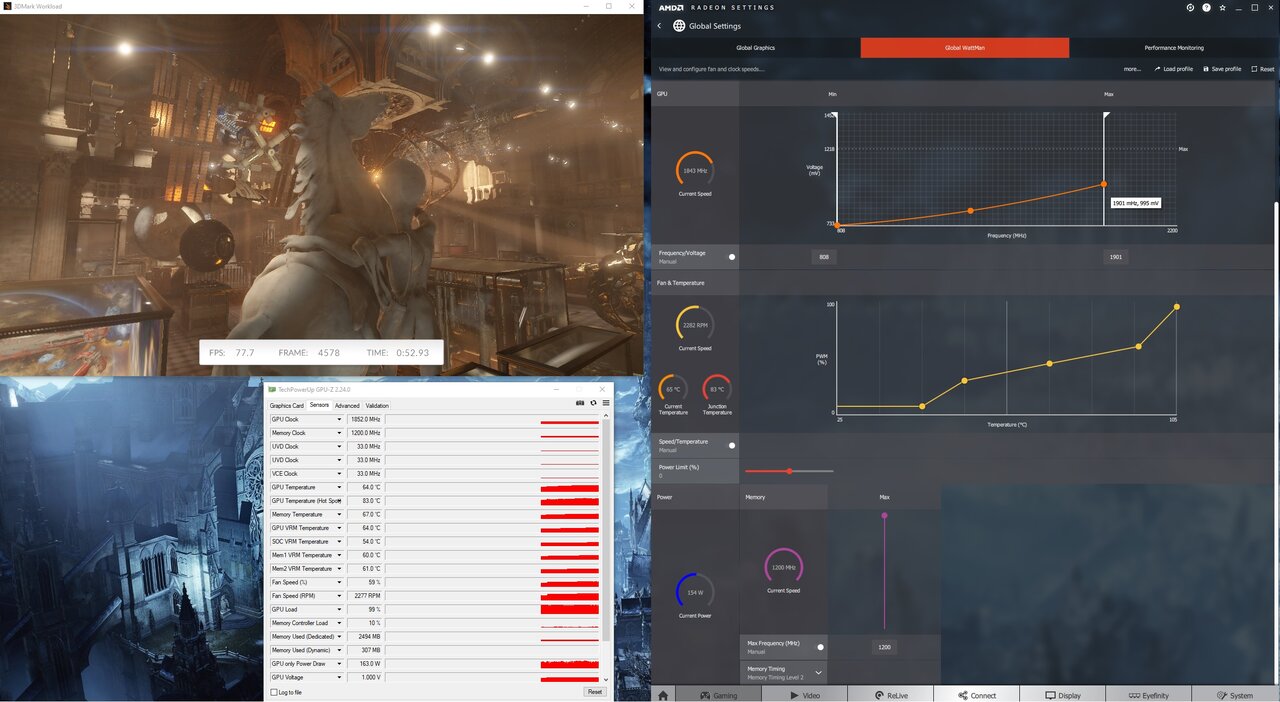1280x702 pixels.
Task: Open the Fan Speed (RPM) sensor dropdown
Action: click(x=339, y=596)
